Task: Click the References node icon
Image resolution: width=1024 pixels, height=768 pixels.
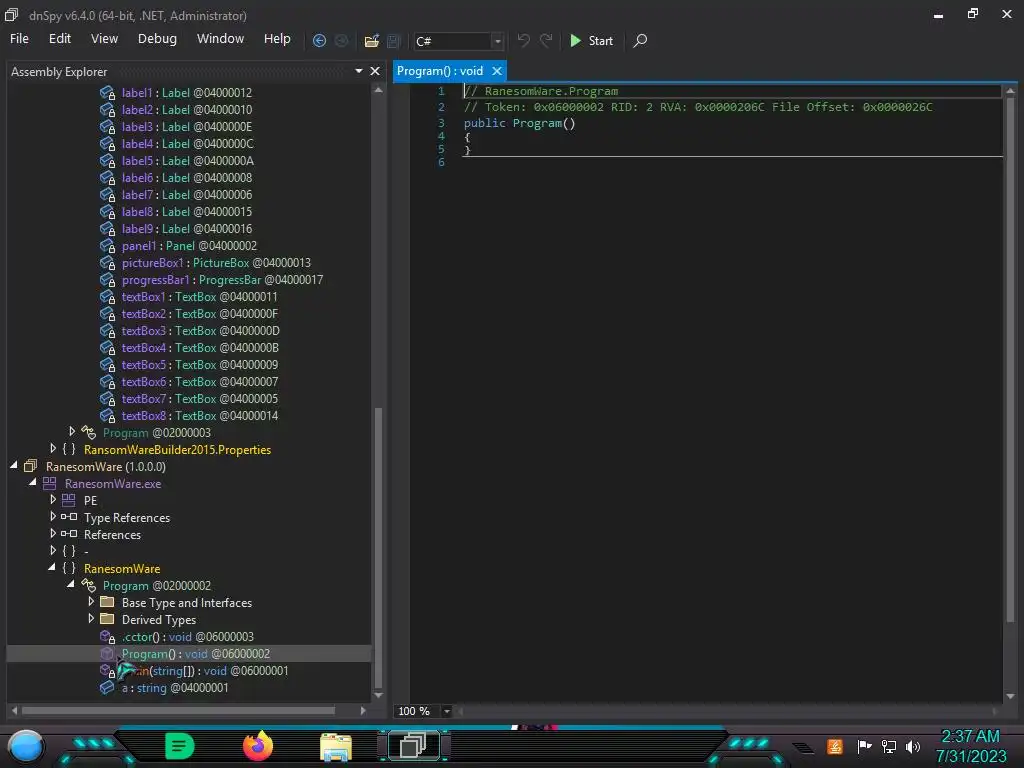Action: 69,534
